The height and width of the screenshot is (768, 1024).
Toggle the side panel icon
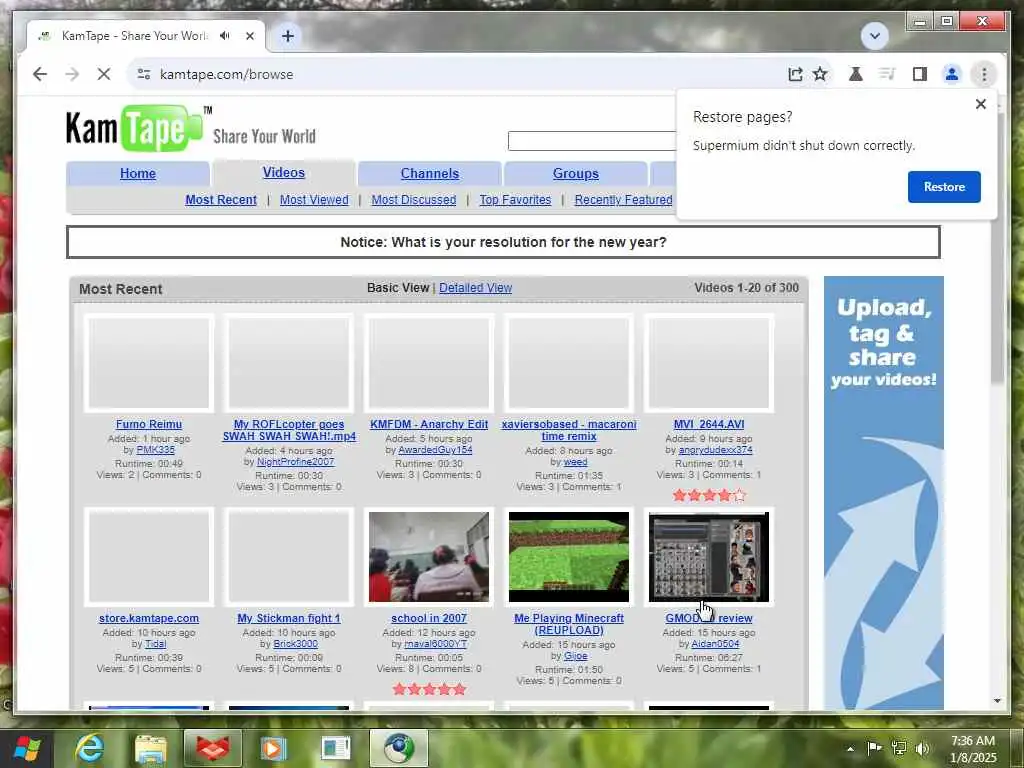tap(920, 74)
